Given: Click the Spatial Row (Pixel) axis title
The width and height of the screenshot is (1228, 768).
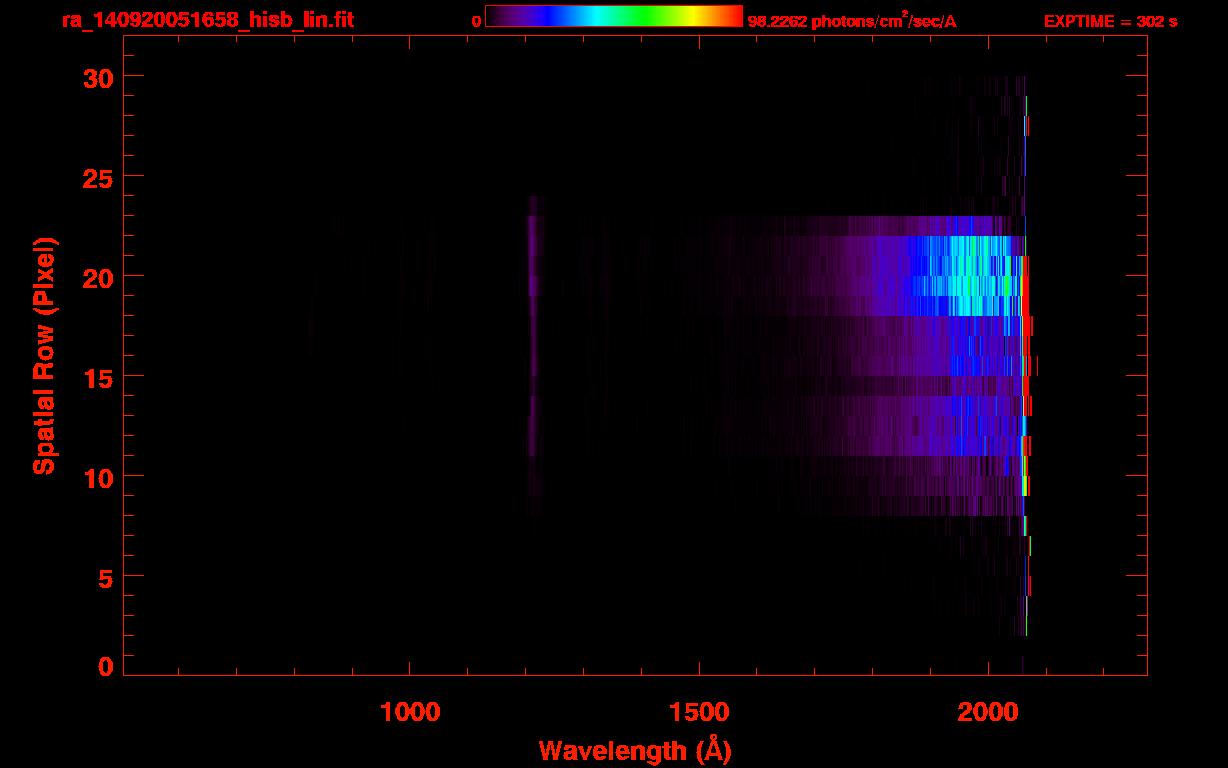Looking at the screenshot, I should (x=44, y=356).
